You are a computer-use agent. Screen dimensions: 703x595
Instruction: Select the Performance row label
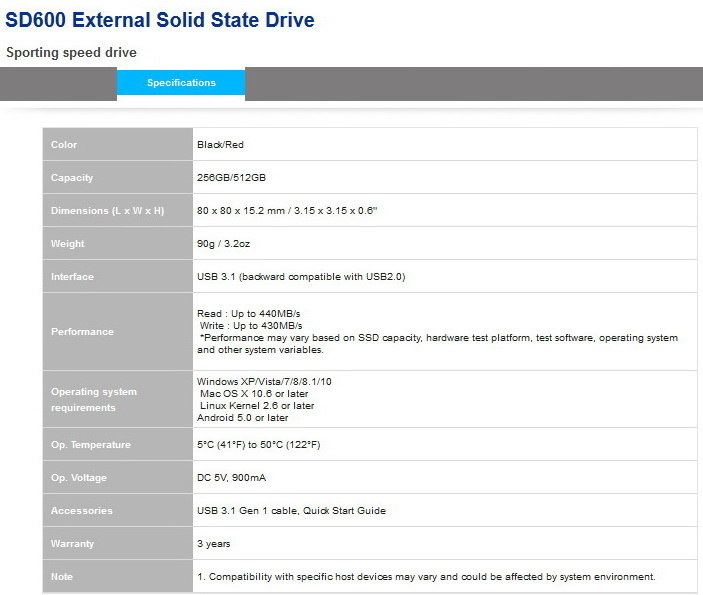pyautogui.click(x=82, y=332)
